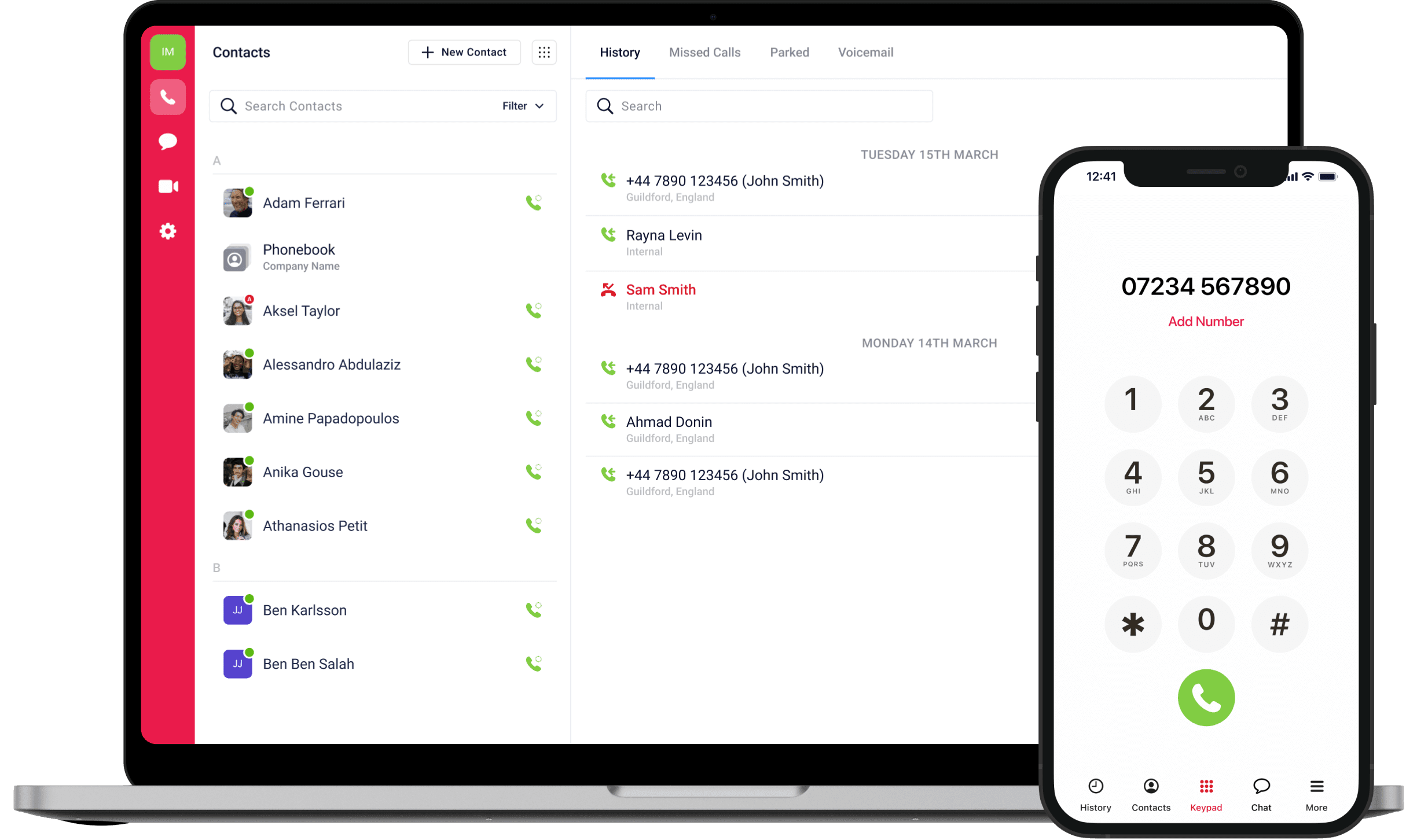The width and height of the screenshot is (1417, 840).
Task: Click the New Contact button
Action: click(x=463, y=52)
